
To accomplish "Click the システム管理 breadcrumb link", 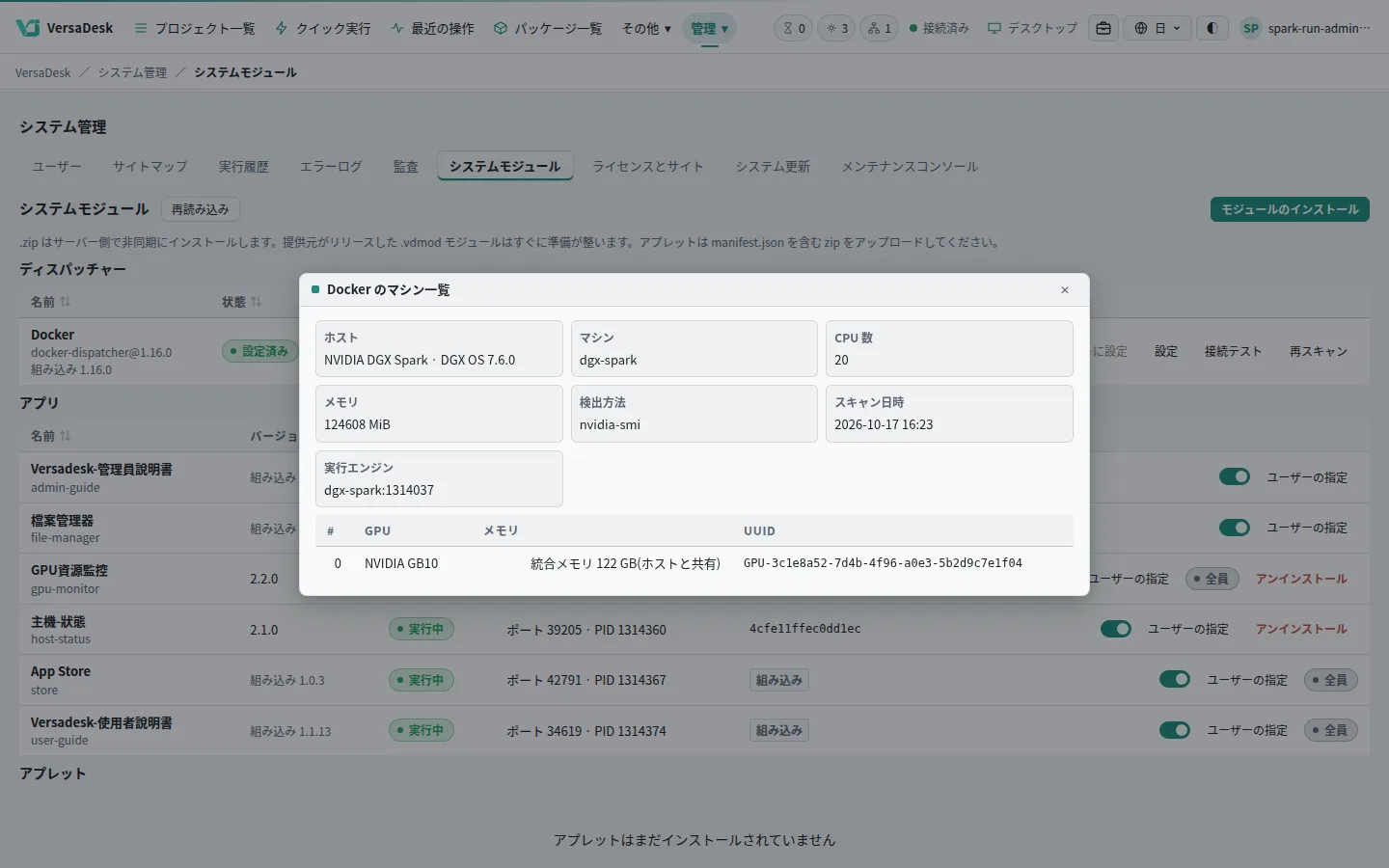I will tap(132, 72).
